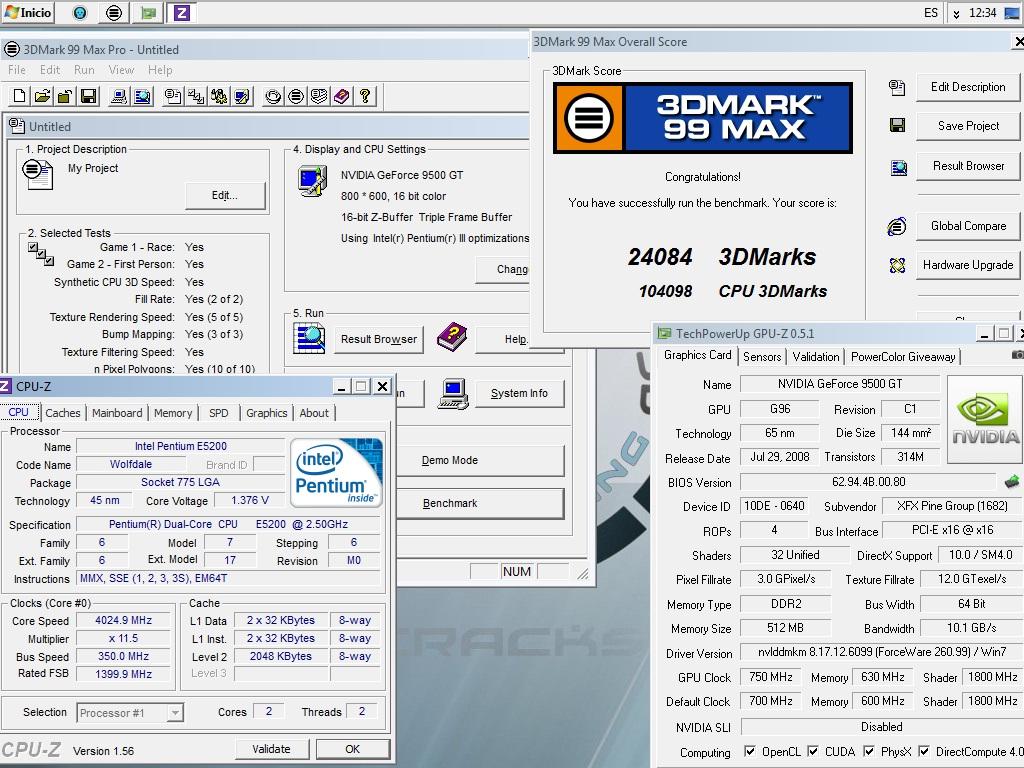
Task: Click the Edit... button in Project Description
Action: 225,195
